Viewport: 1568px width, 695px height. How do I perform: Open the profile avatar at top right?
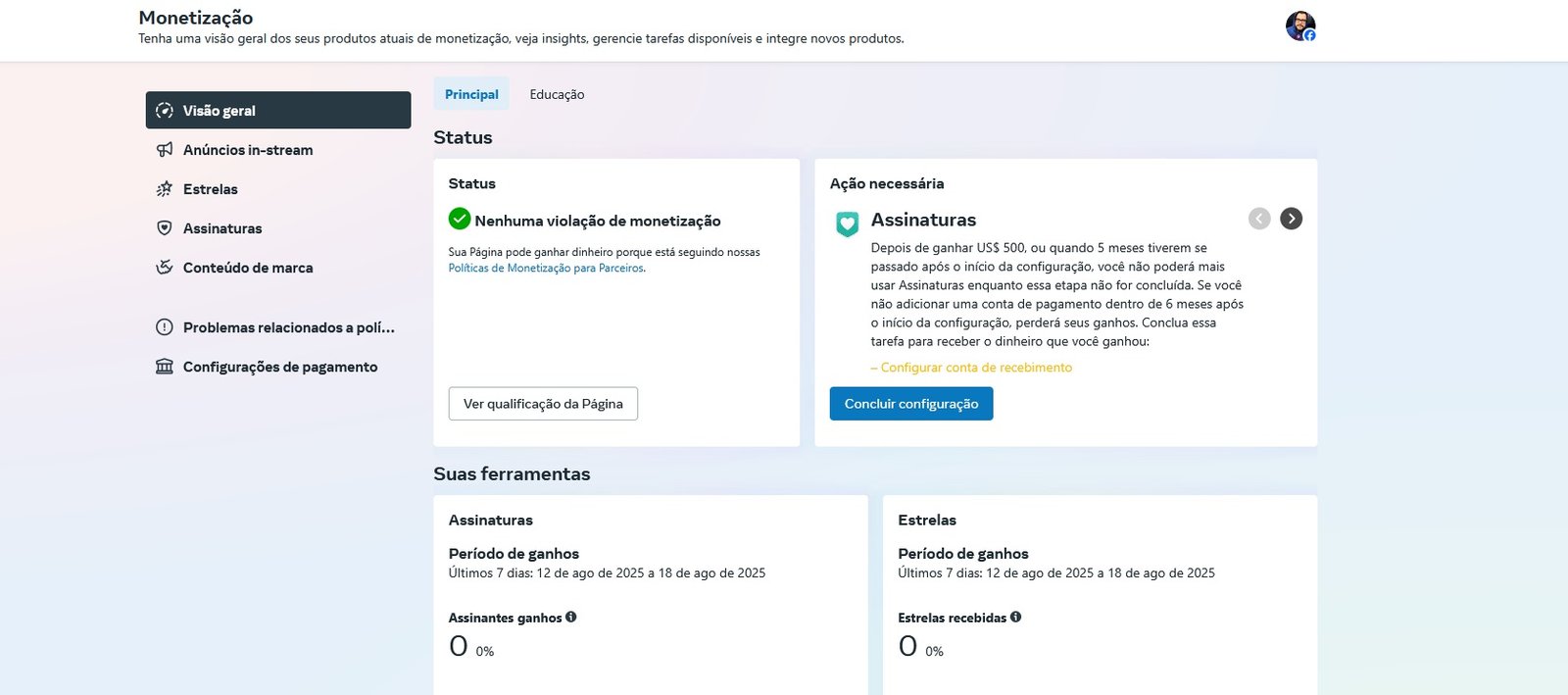pos(1300,25)
